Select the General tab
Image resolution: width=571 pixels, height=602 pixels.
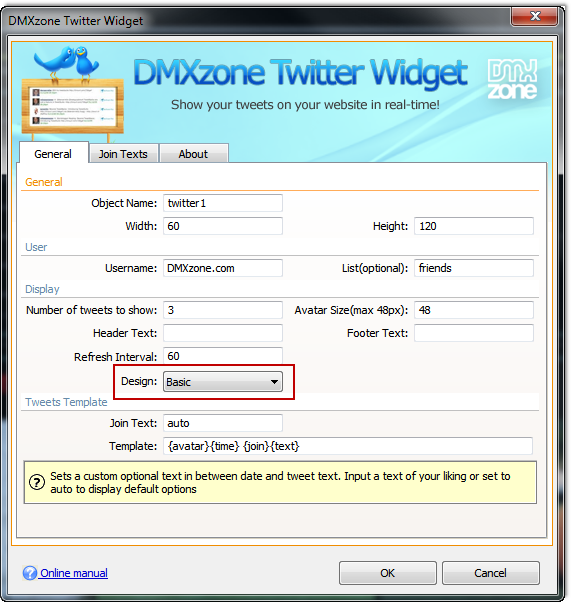tap(53, 154)
